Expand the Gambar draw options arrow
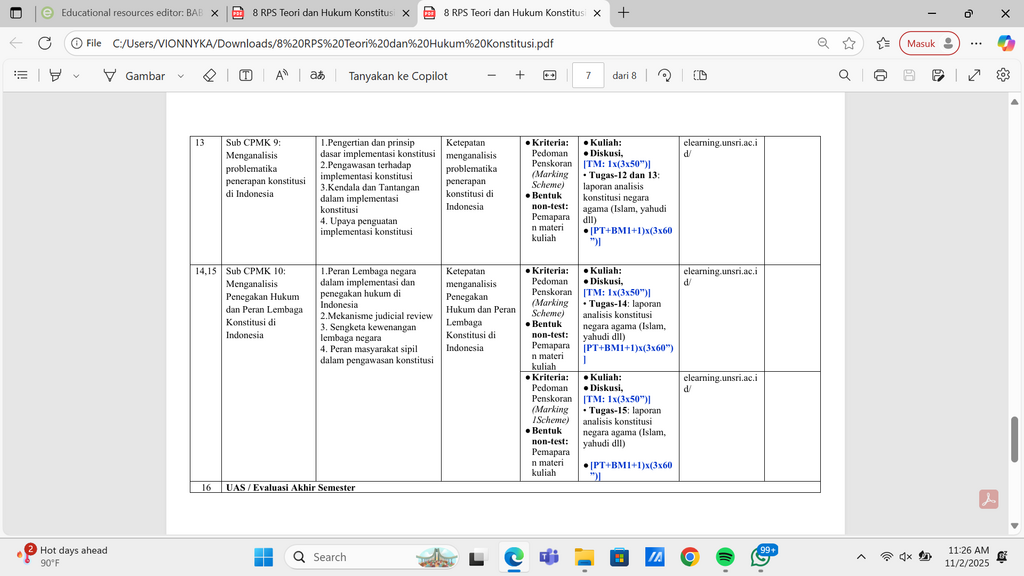The image size is (1024, 576). pyautogui.click(x=181, y=76)
